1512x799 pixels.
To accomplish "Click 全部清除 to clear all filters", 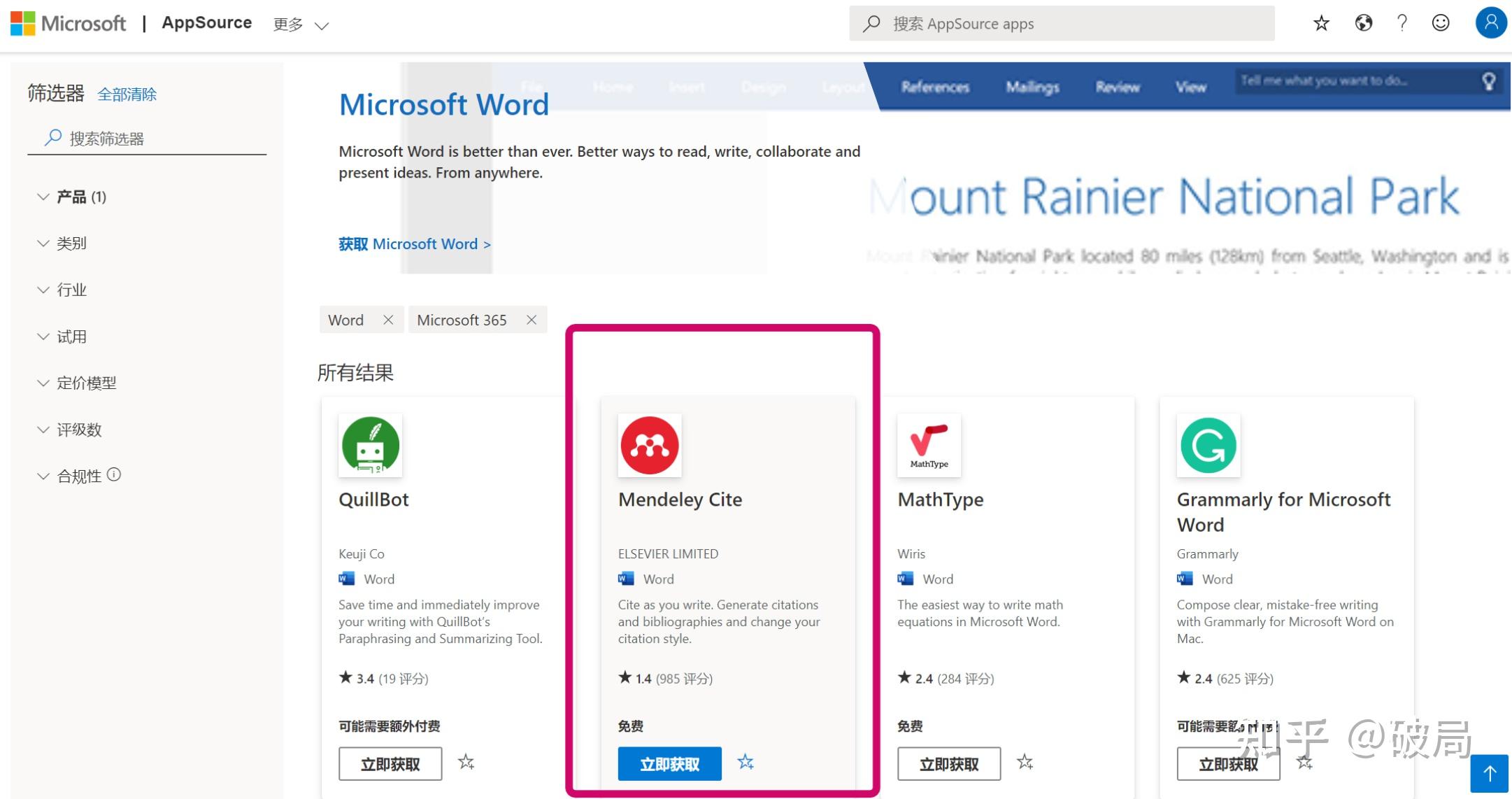I will [127, 94].
